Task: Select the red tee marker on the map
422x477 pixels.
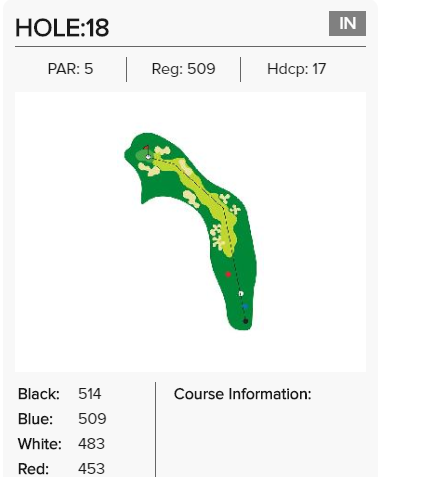Action: (228, 274)
